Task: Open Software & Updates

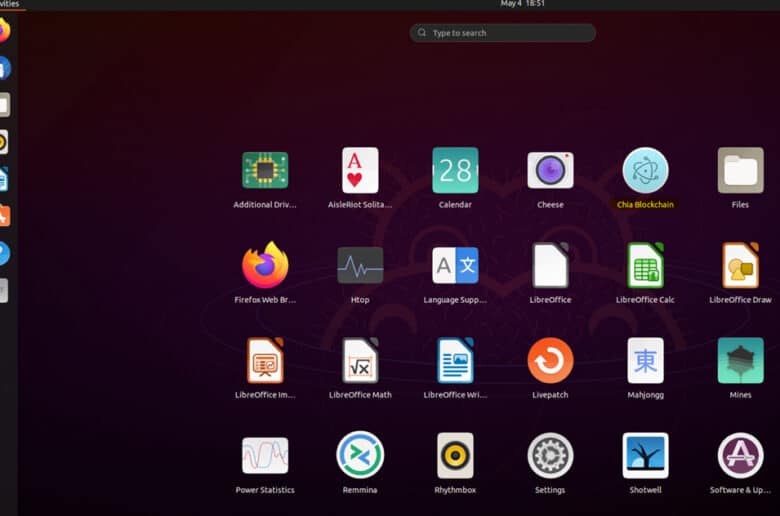Action: click(x=740, y=455)
